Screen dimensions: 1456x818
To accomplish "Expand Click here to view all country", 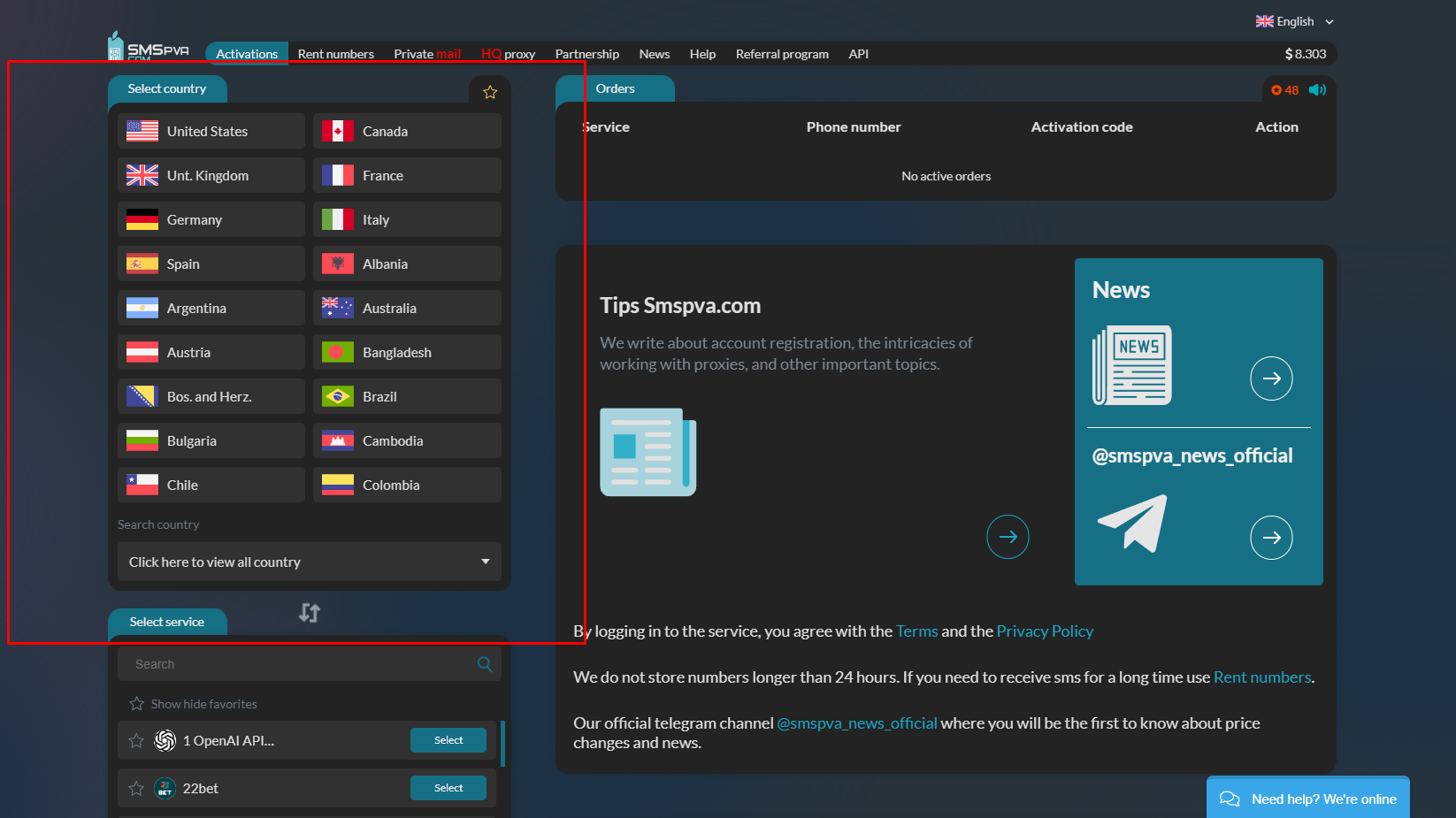I will tap(310, 562).
